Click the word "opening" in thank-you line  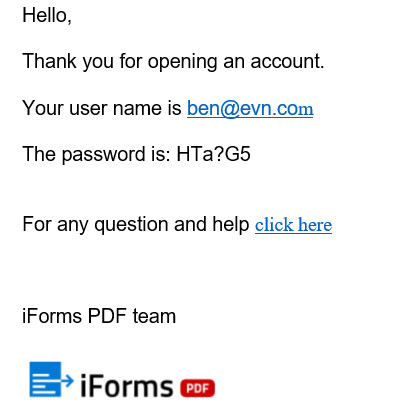click(182, 62)
